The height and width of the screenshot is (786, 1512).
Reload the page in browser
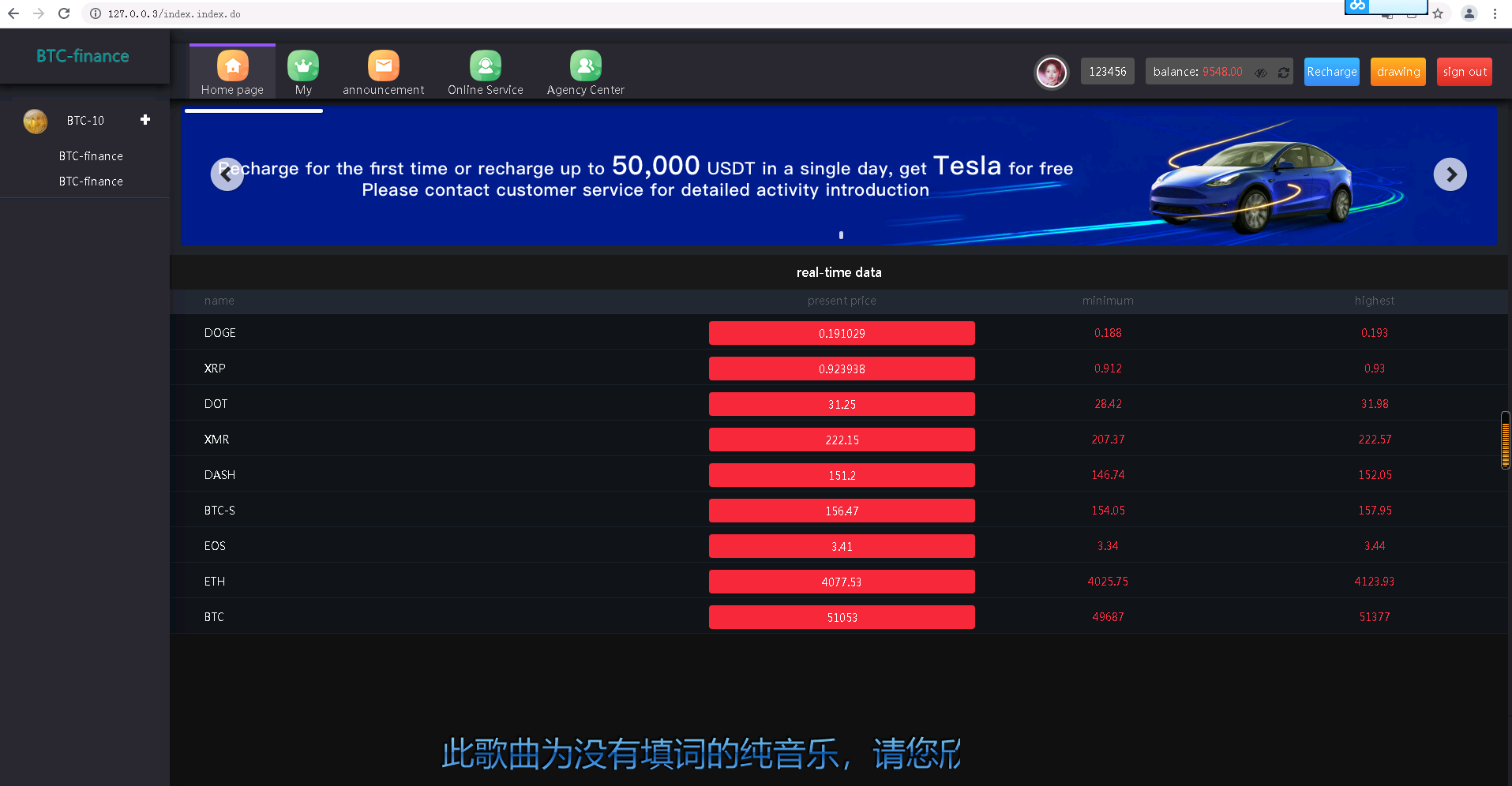pos(64,13)
